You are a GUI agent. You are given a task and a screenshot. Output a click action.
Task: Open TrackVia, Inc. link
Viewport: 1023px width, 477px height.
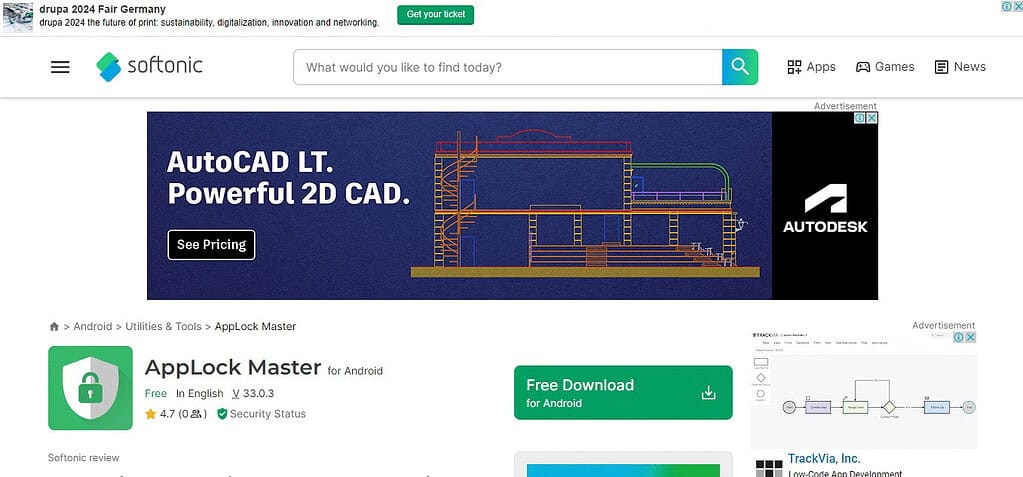[824, 459]
